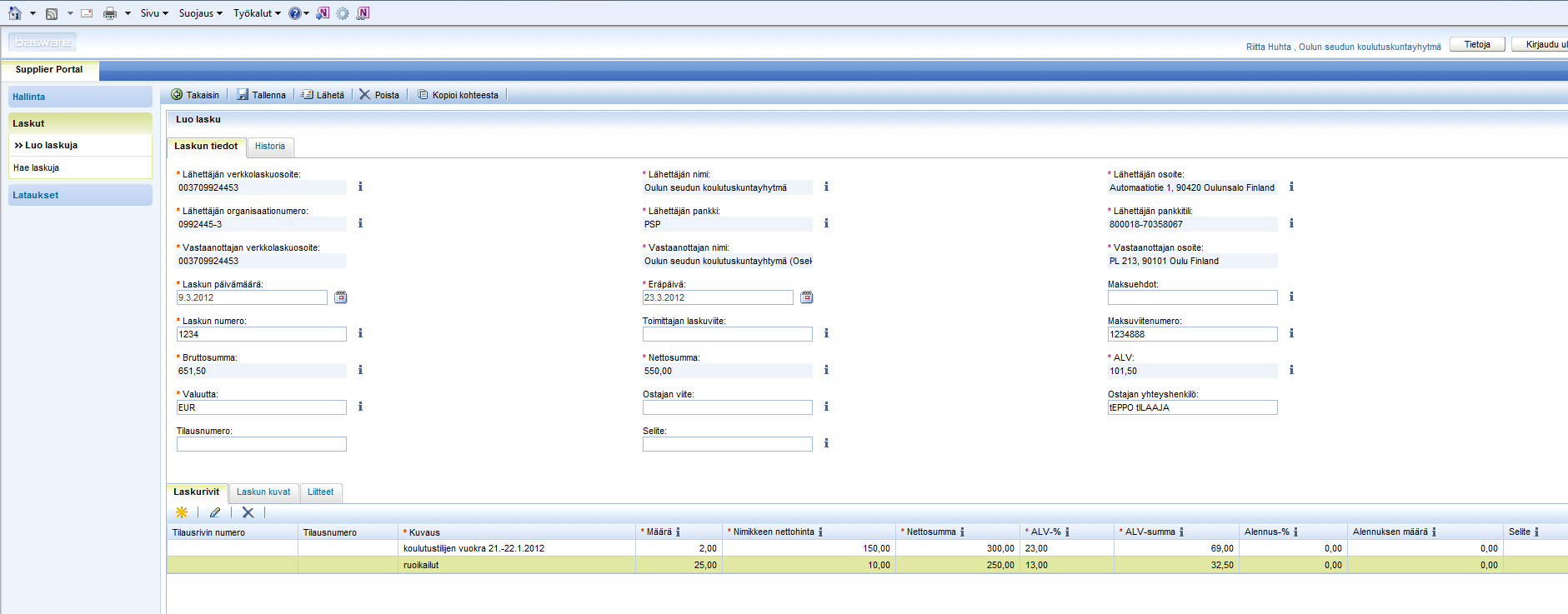The image size is (1568, 614).
Task: Click info icon for Lähettäjän verkkolaskuosoite
Action: click(360, 187)
